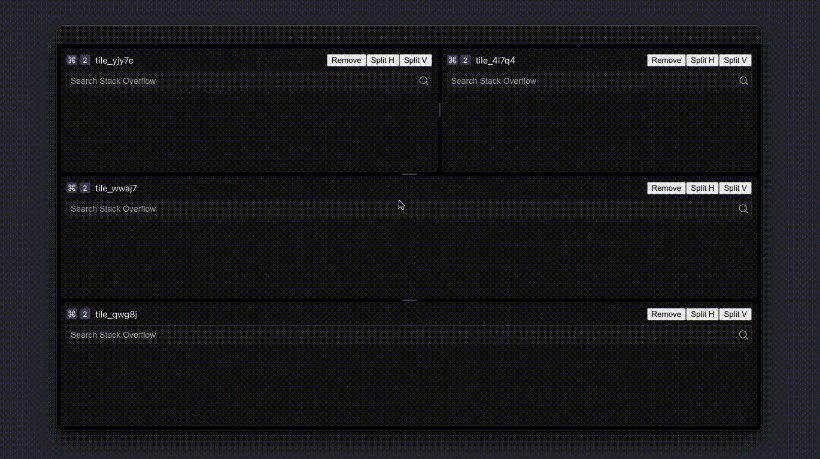Image resolution: width=820 pixels, height=459 pixels.
Task: Click the command key icon beside tile_4l7q4
Action: pos(452,60)
